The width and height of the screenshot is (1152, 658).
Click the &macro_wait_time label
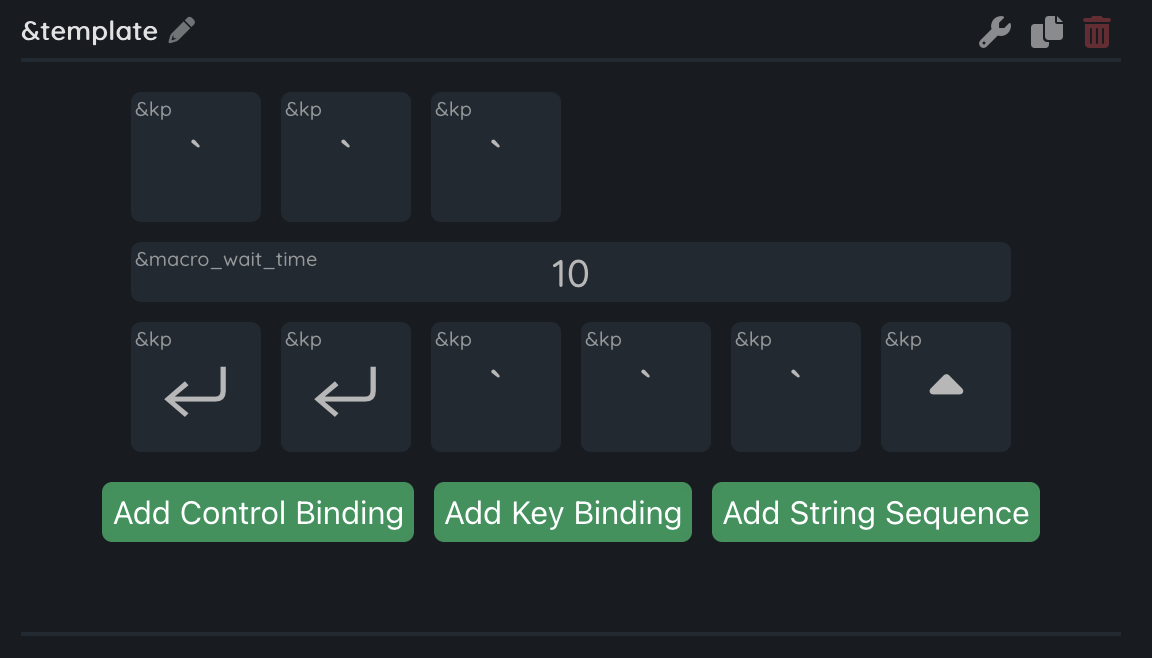pos(226,260)
